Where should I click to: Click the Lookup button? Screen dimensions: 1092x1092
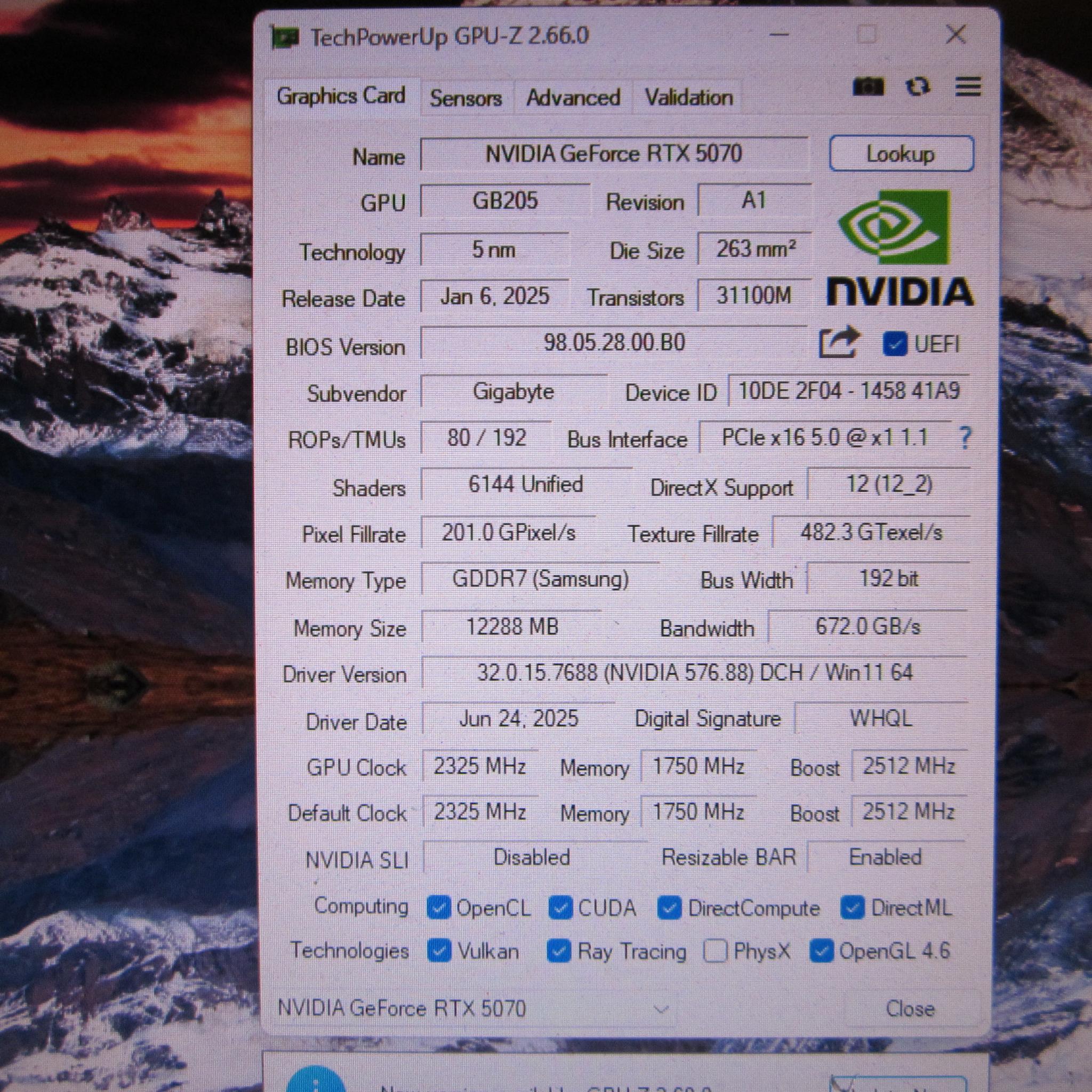pos(902,154)
